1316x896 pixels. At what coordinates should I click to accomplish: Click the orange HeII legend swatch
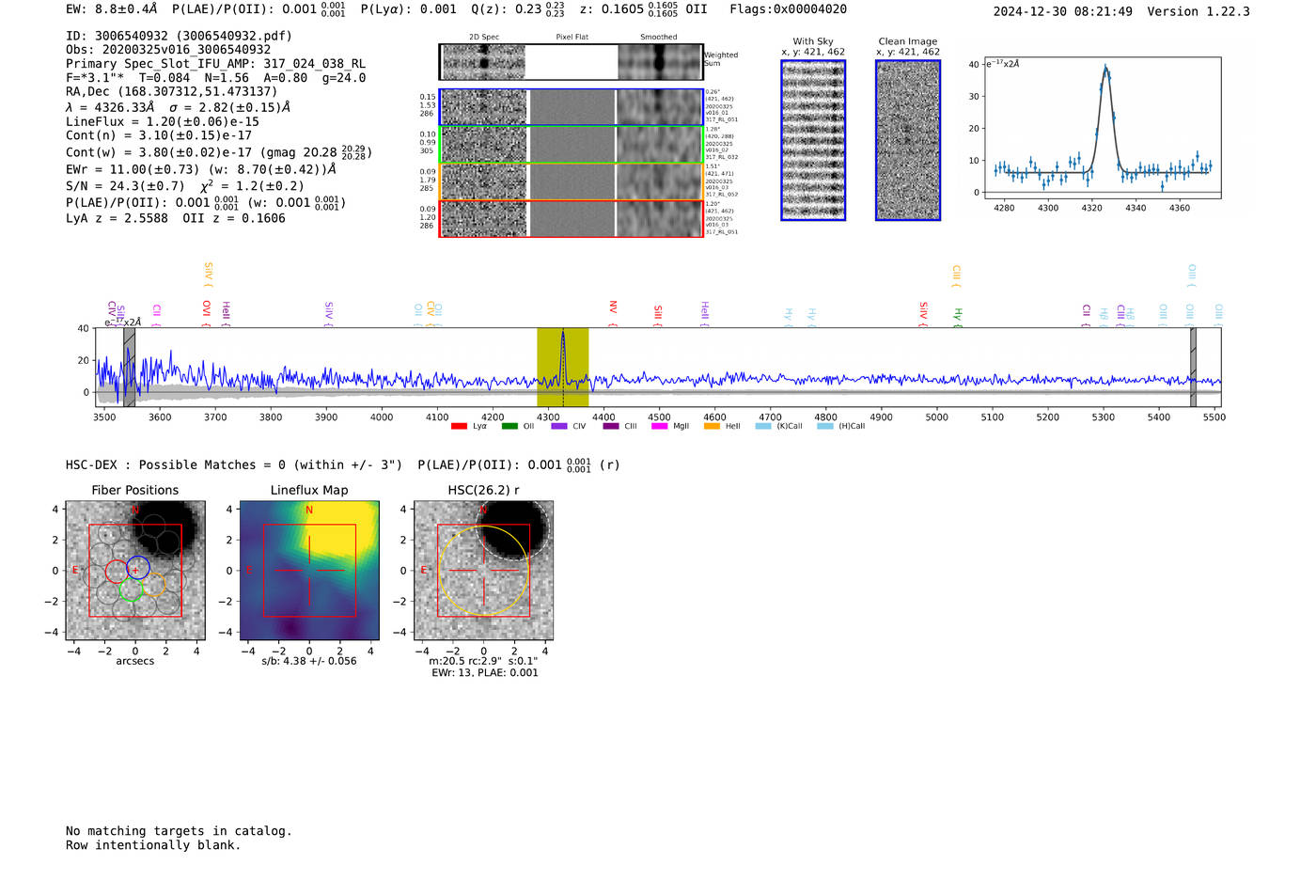click(x=712, y=426)
